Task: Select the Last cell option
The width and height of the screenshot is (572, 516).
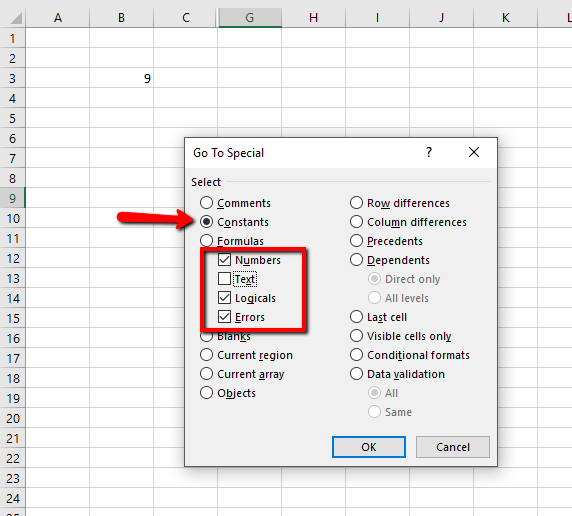Action: pyautogui.click(x=356, y=316)
